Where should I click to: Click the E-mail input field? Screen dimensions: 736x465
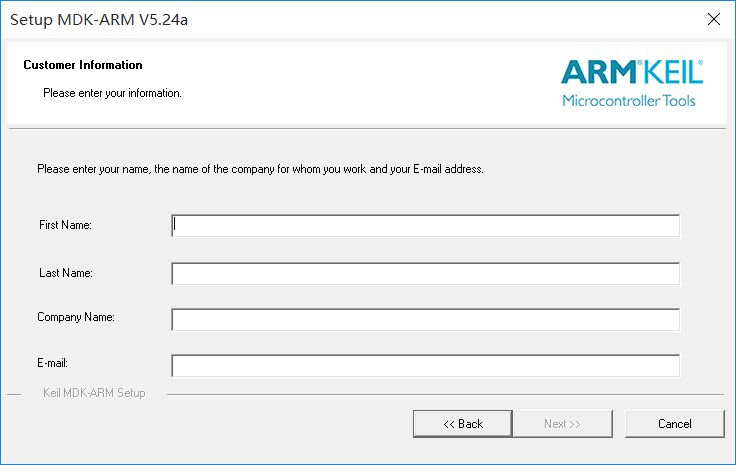[425, 366]
